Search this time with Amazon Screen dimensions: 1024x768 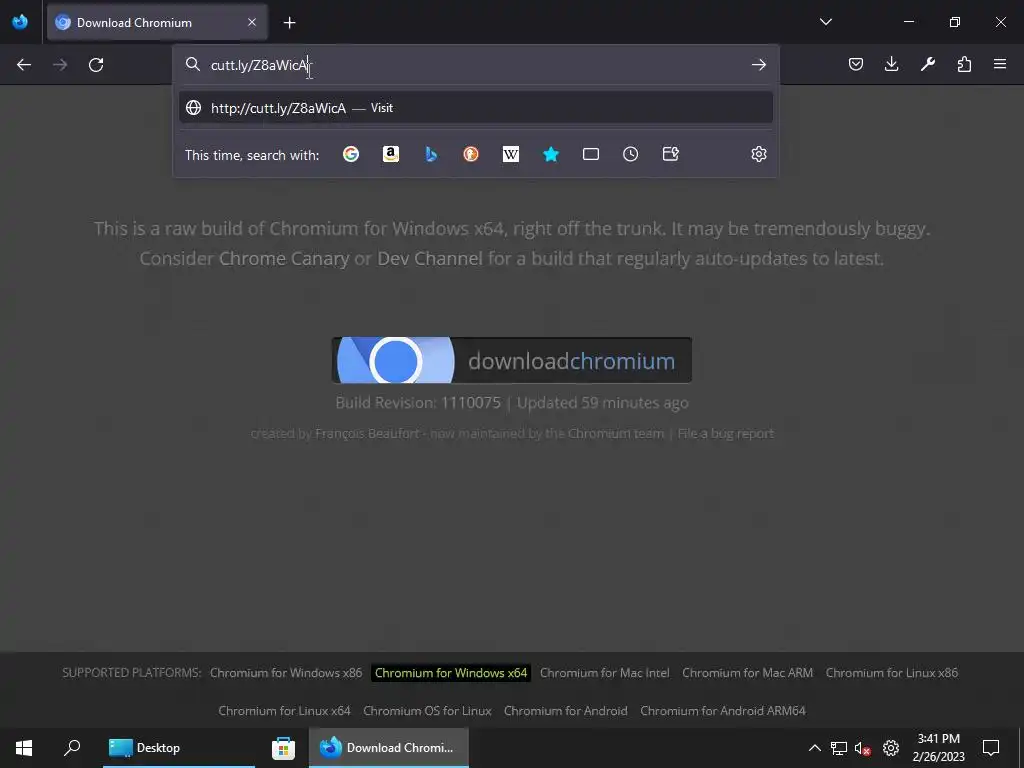[x=391, y=154]
